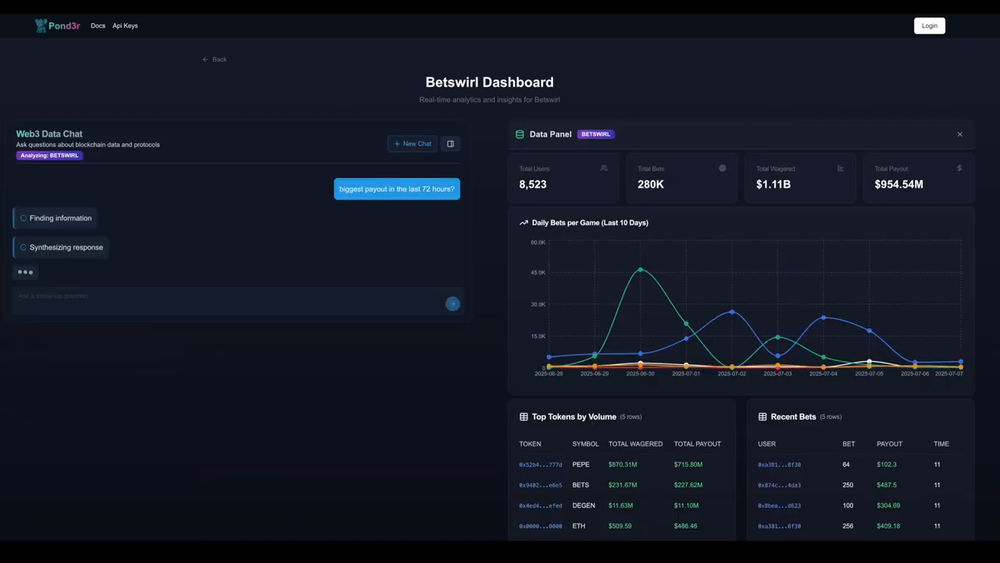The height and width of the screenshot is (563, 1000).
Task: Expand the Finding information step
Action: point(55,218)
